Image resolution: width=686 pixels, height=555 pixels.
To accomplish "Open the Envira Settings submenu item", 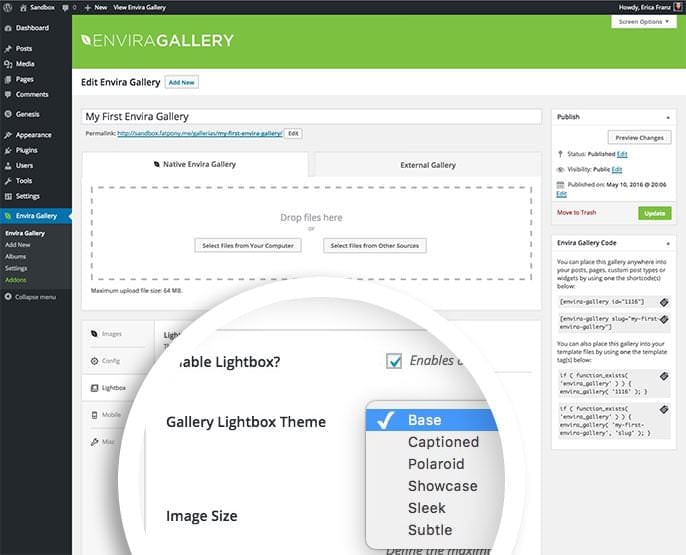I will click(x=16, y=268).
